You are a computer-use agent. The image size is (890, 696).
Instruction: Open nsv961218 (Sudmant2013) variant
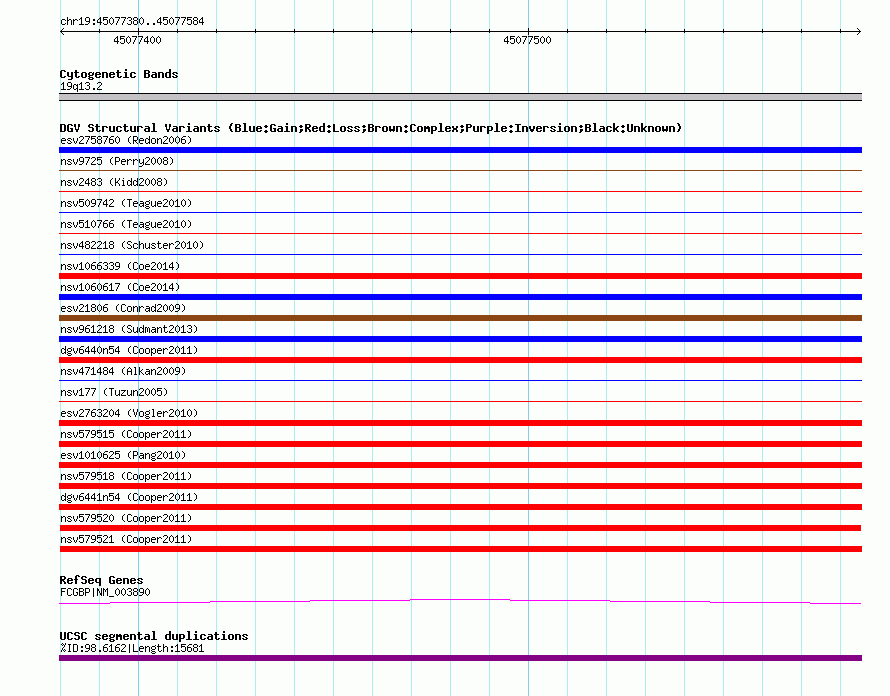click(x=129, y=329)
